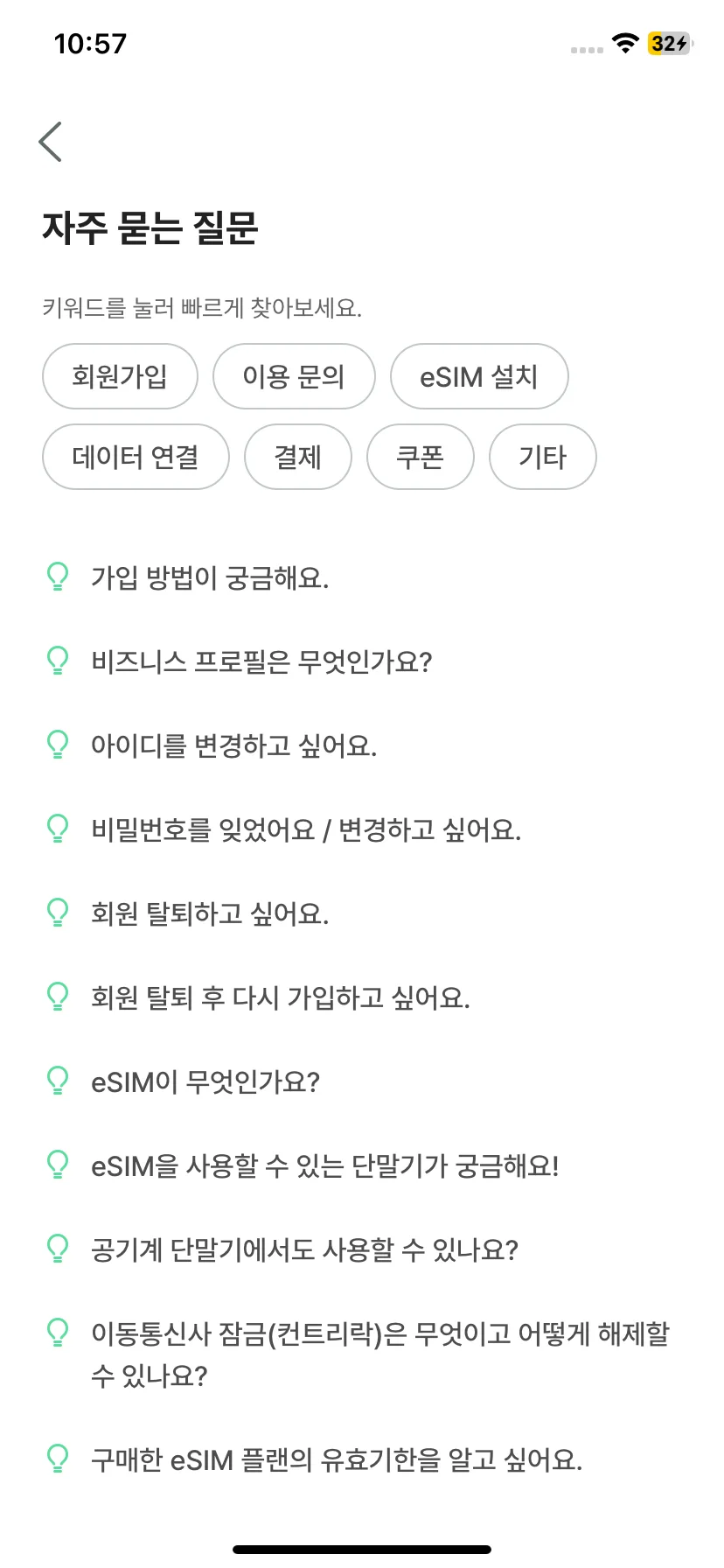Click lightbulb icon next to 비즈니스 프로필 question
This screenshot has width=724, height=1568.
tap(57, 661)
